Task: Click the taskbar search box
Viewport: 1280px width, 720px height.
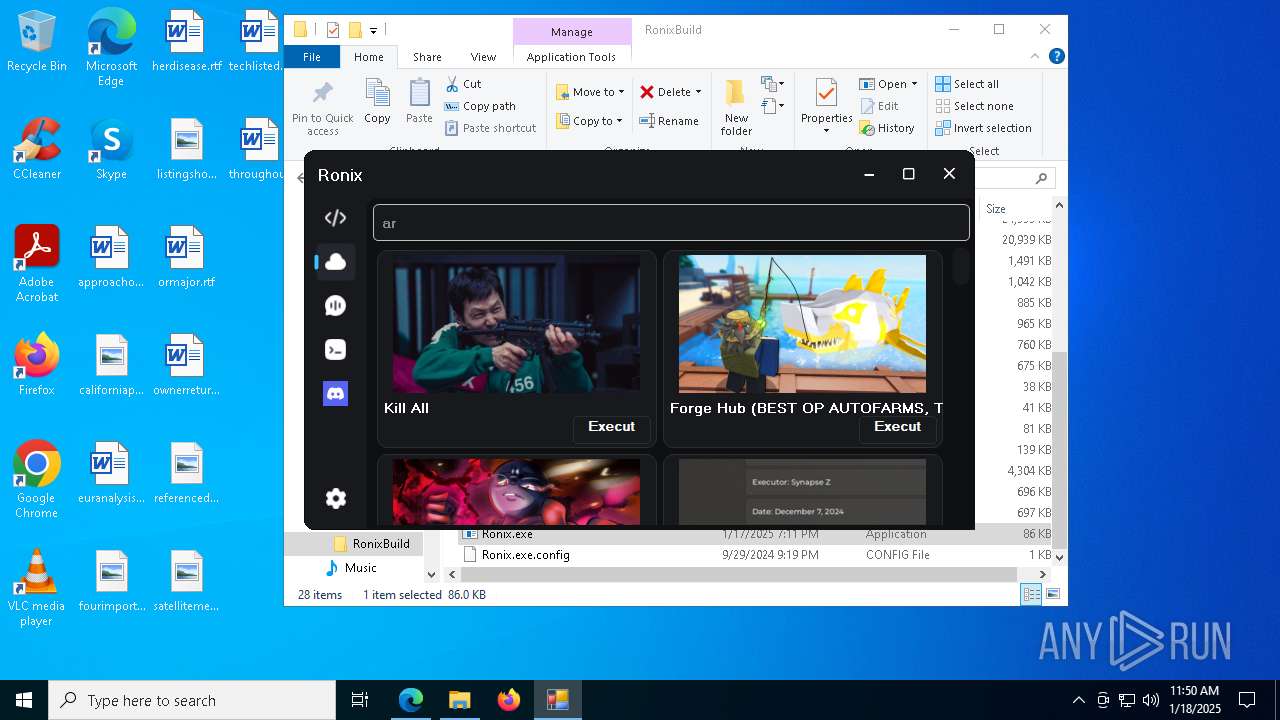Action: tap(192, 700)
